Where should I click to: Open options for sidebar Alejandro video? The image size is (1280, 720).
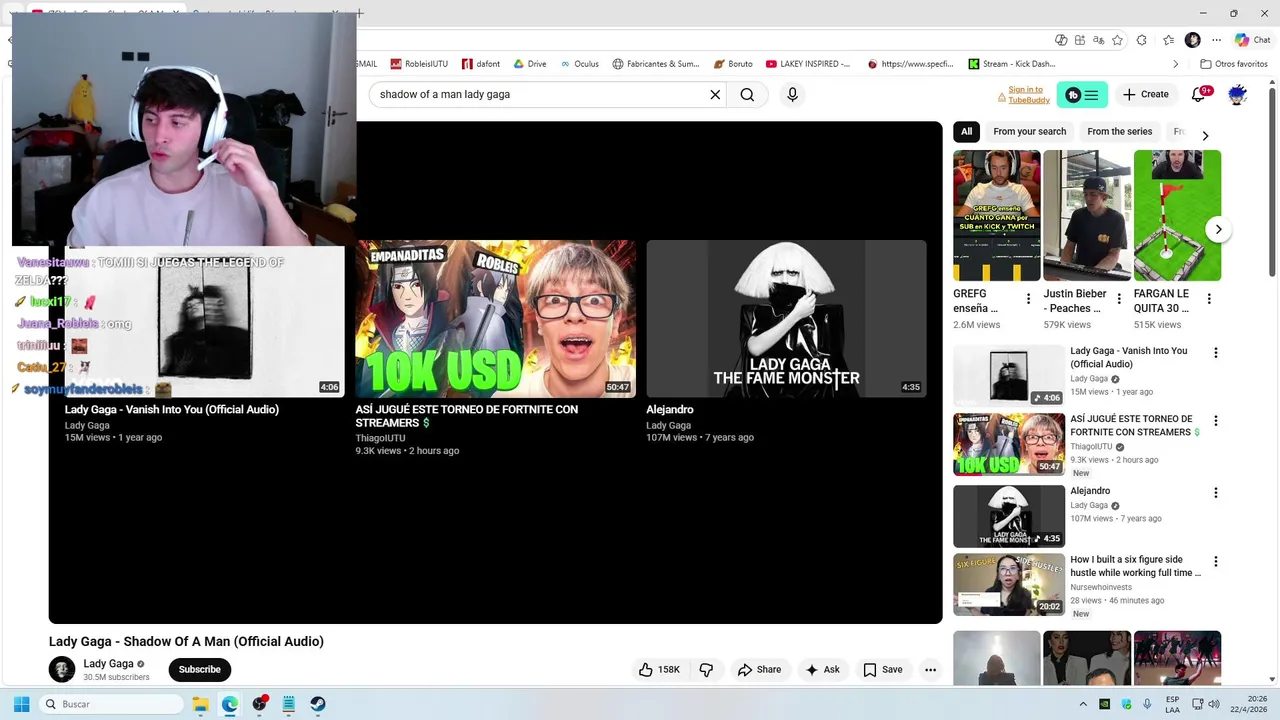click(1215, 493)
